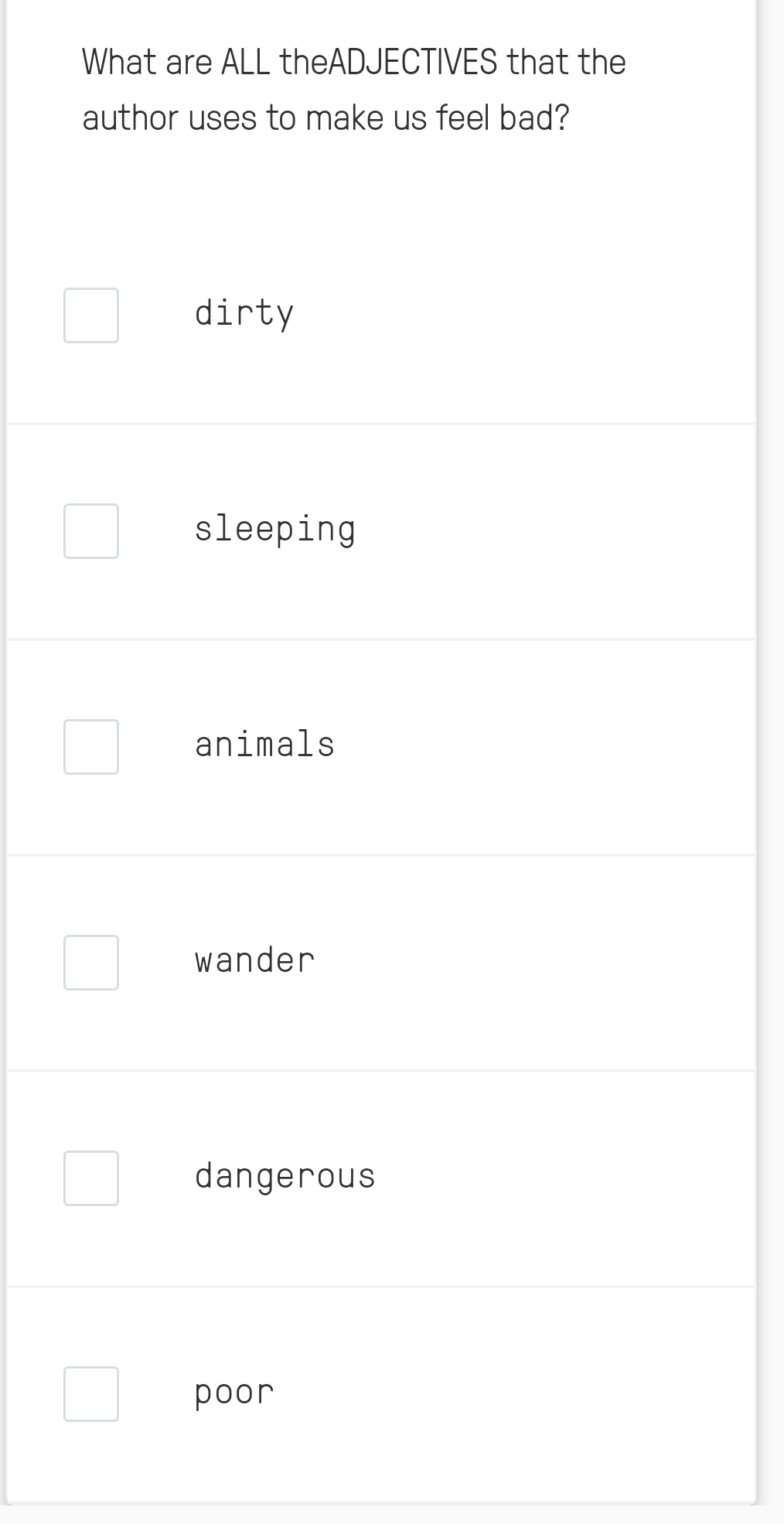This screenshot has height=1524, width=784.
Task: Click the 'sleeping' answer label text
Action: click(x=274, y=530)
